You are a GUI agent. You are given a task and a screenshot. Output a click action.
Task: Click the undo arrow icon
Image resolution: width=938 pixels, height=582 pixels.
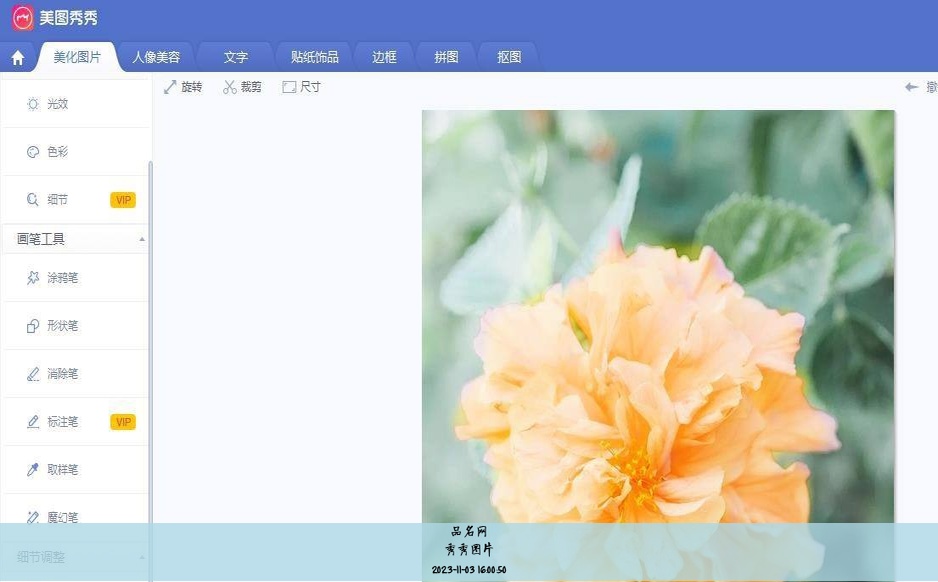coord(912,87)
